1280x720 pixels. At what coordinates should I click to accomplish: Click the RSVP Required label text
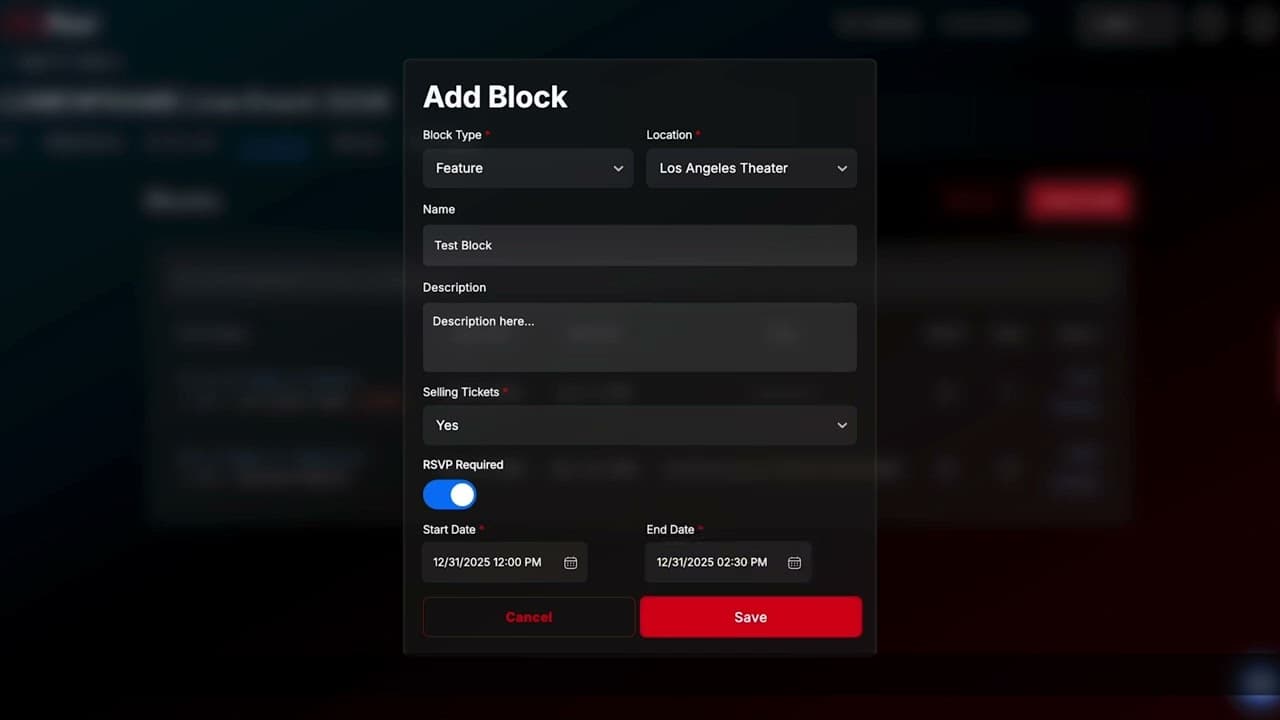click(x=463, y=465)
